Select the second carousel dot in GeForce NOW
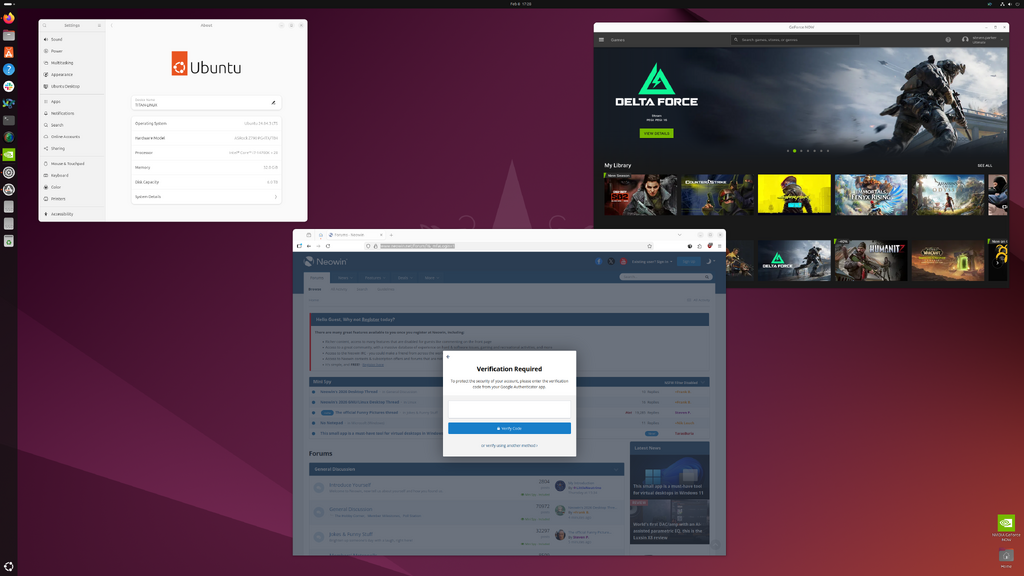This screenshot has height=576, width=1024. coord(794,151)
